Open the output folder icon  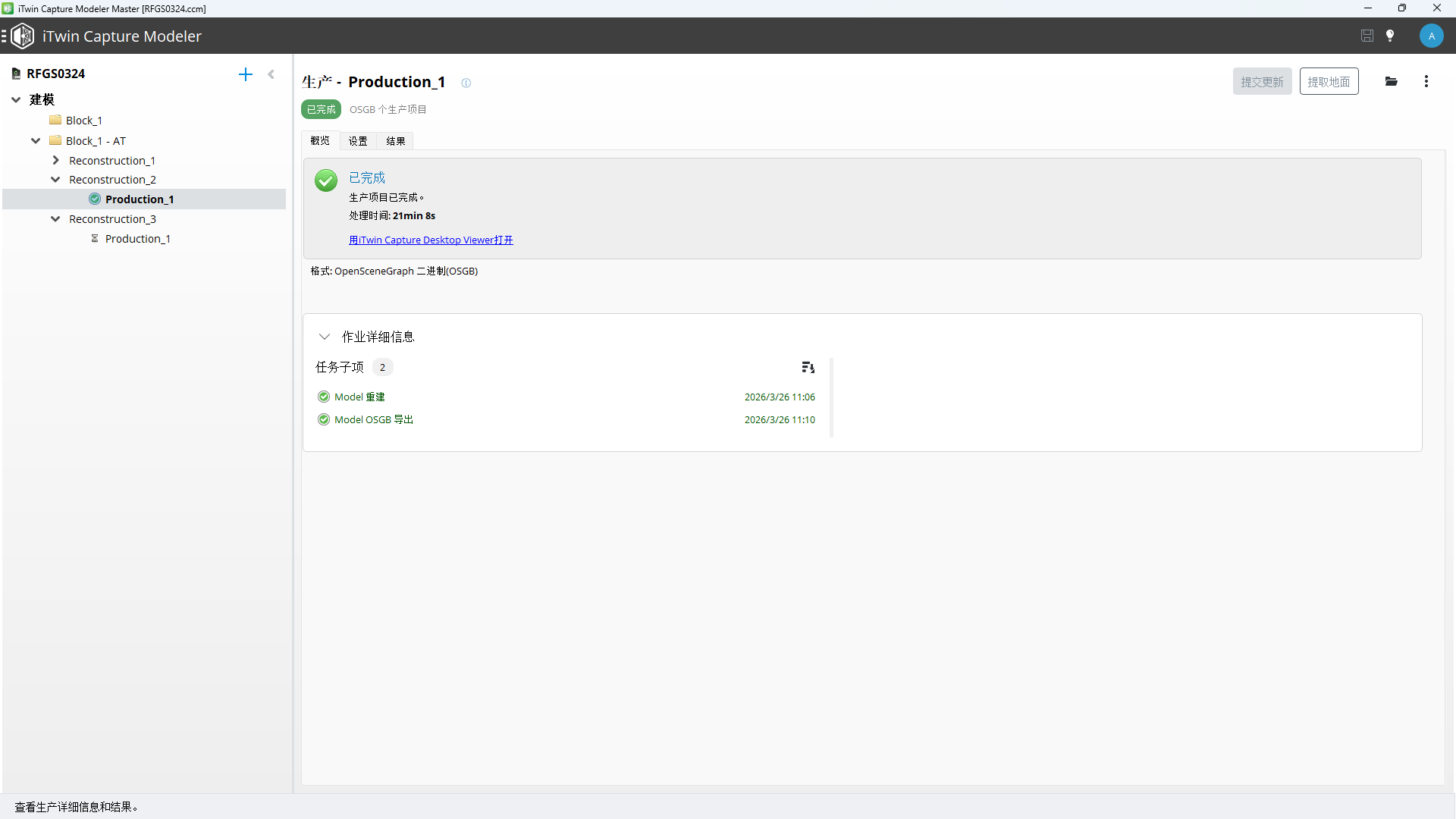point(1392,81)
